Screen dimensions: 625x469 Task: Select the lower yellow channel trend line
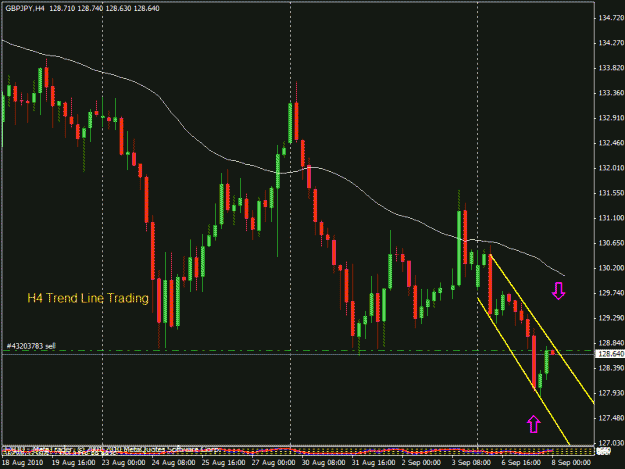tap(523, 371)
